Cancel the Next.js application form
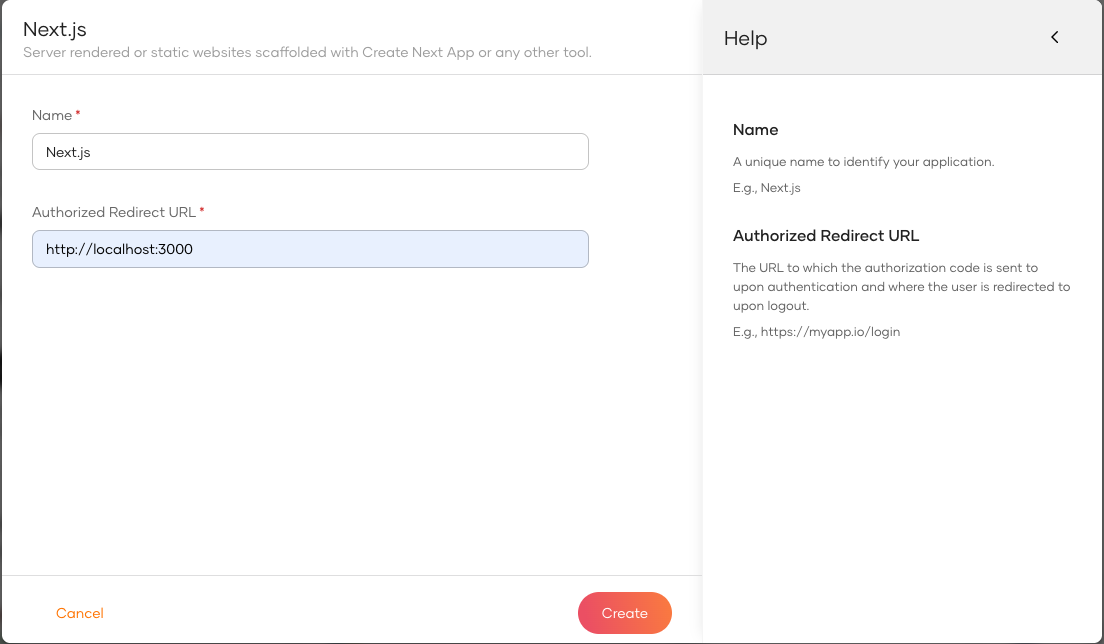 click(x=80, y=613)
